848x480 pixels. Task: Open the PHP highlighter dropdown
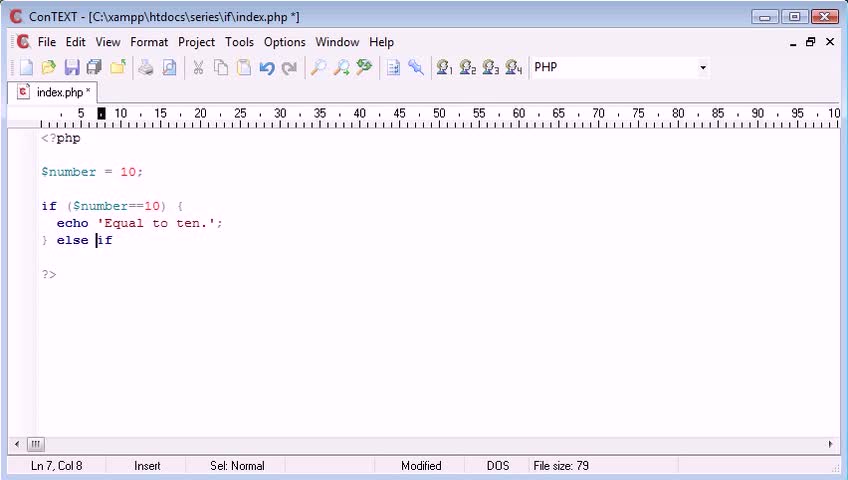tap(703, 68)
